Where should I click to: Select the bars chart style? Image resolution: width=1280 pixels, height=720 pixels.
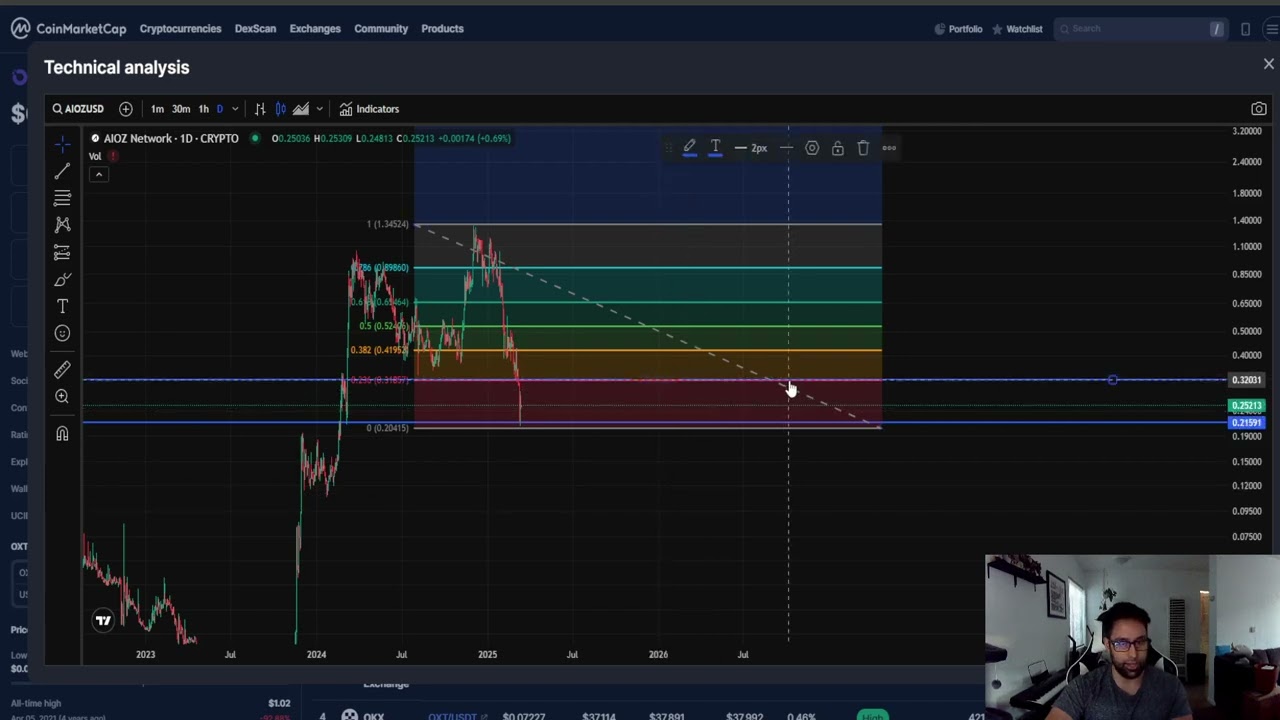click(260, 109)
